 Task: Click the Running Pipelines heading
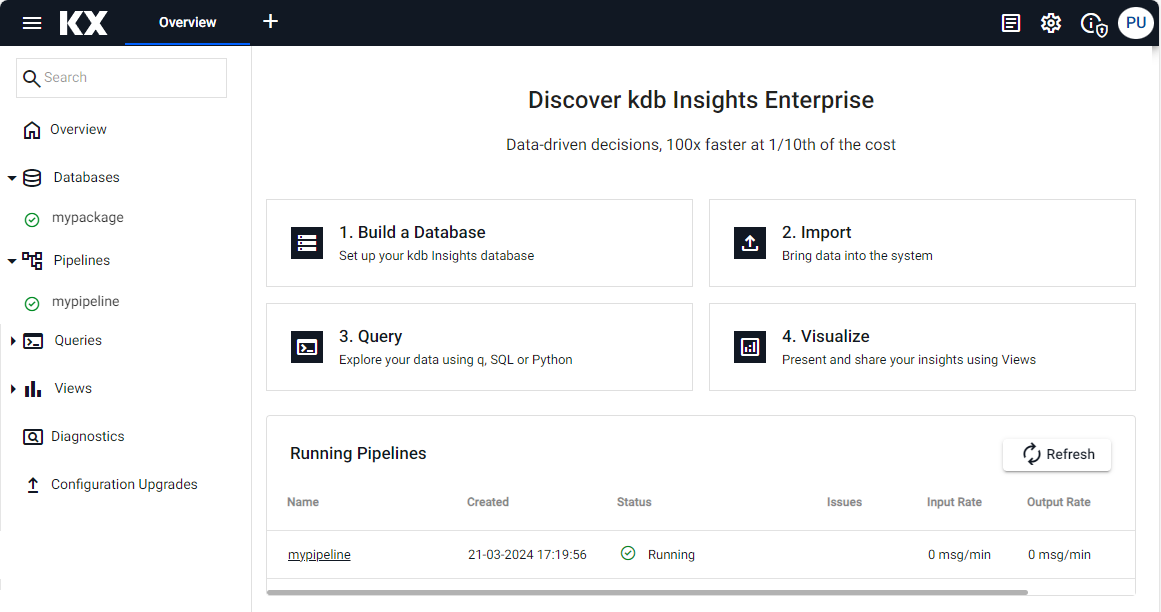click(x=358, y=454)
